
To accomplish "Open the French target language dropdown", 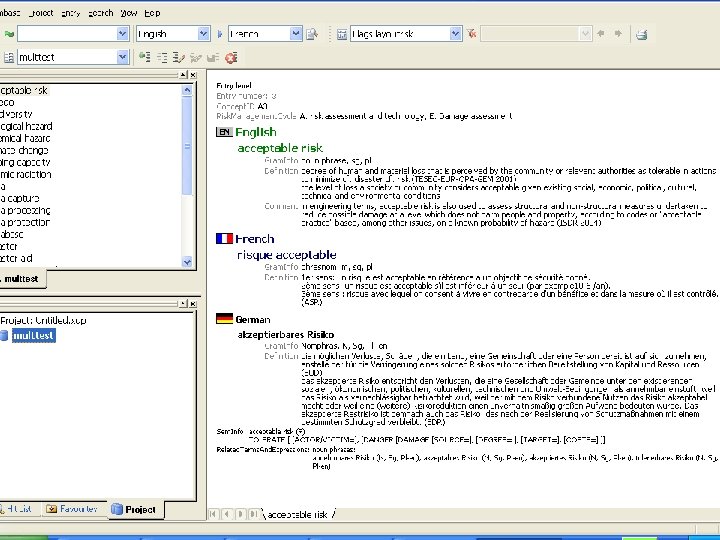I will (x=296, y=34).
